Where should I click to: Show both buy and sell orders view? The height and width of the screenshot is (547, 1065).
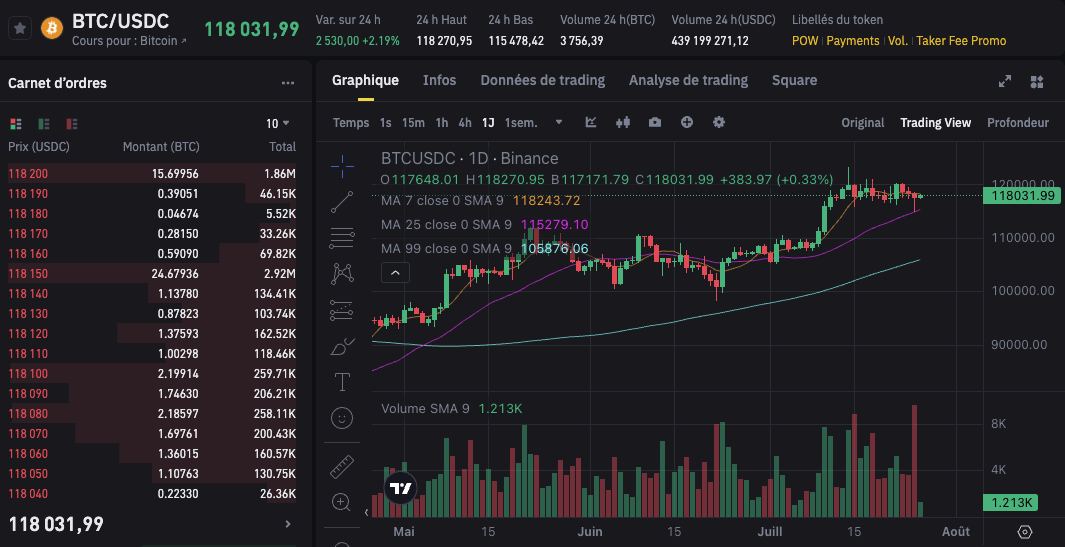16,124
